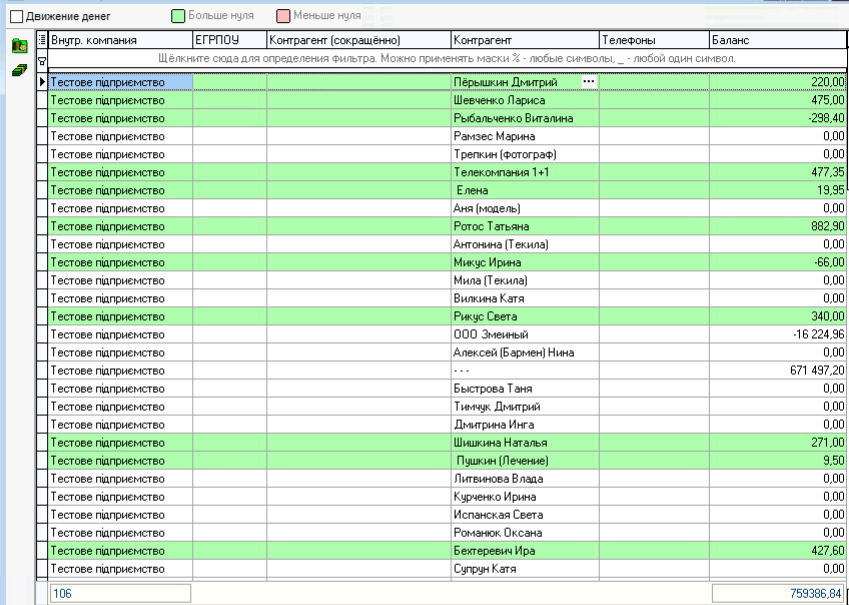Click the record count field showing 106
The width and height of the screenshot is (849, 605).
pyautogui.click(x=118, y=594)
